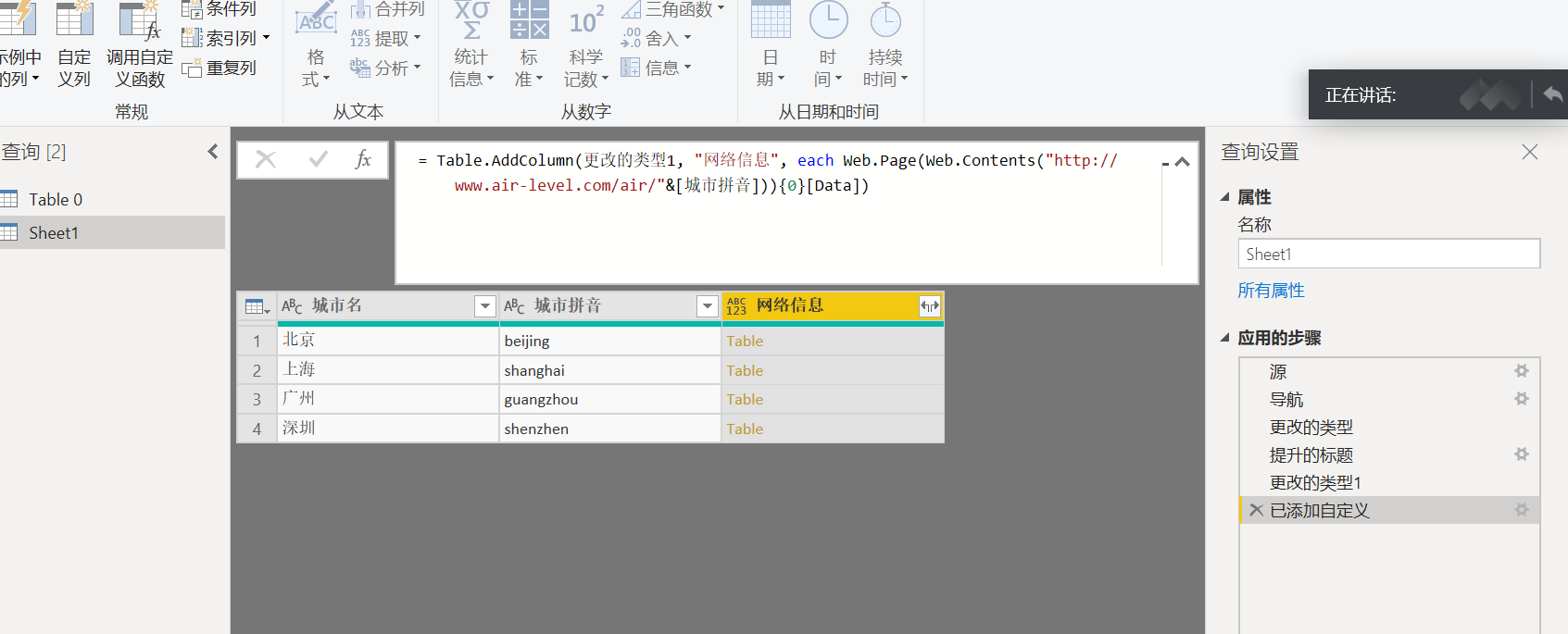Open the Scientific (科学记数) menu
Viewport: 1568px width, 634px height.
pyautogui.click(x=586, y=44)
